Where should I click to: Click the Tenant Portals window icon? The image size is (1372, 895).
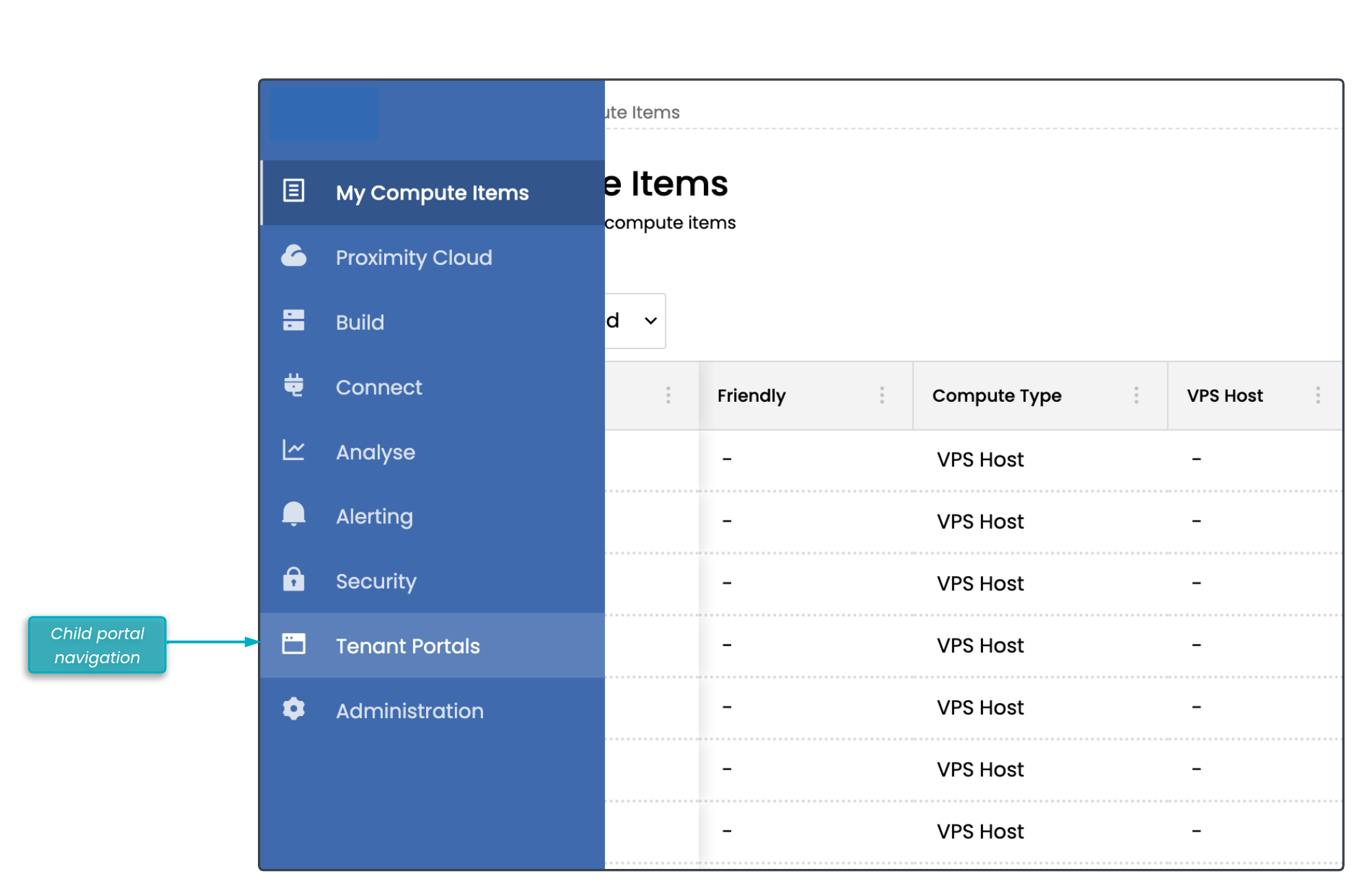[294, 644]
